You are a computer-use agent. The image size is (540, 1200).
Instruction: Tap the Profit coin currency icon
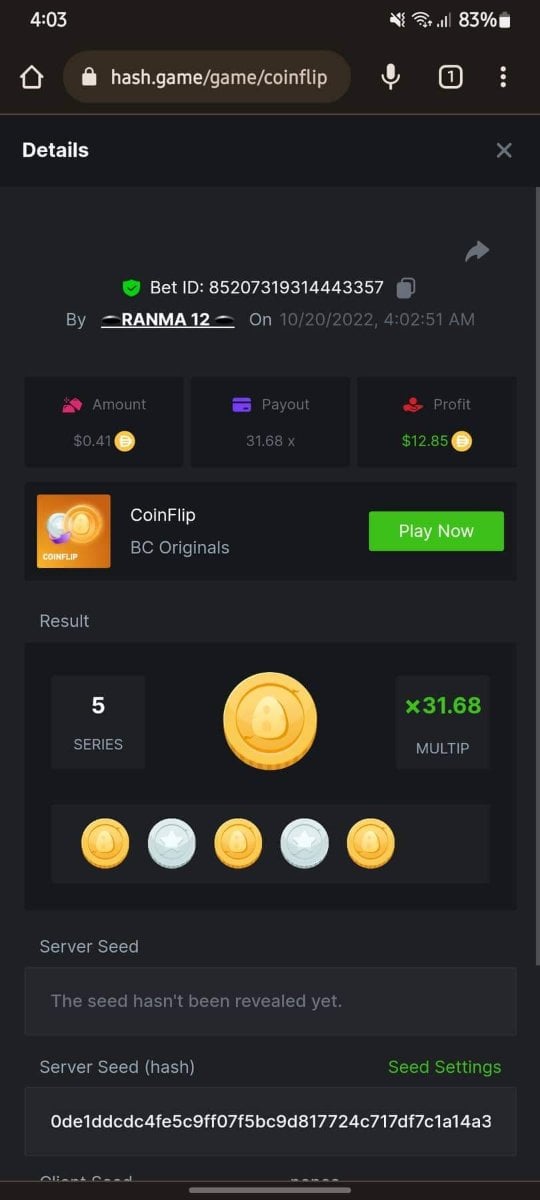(x=461, y=440)
